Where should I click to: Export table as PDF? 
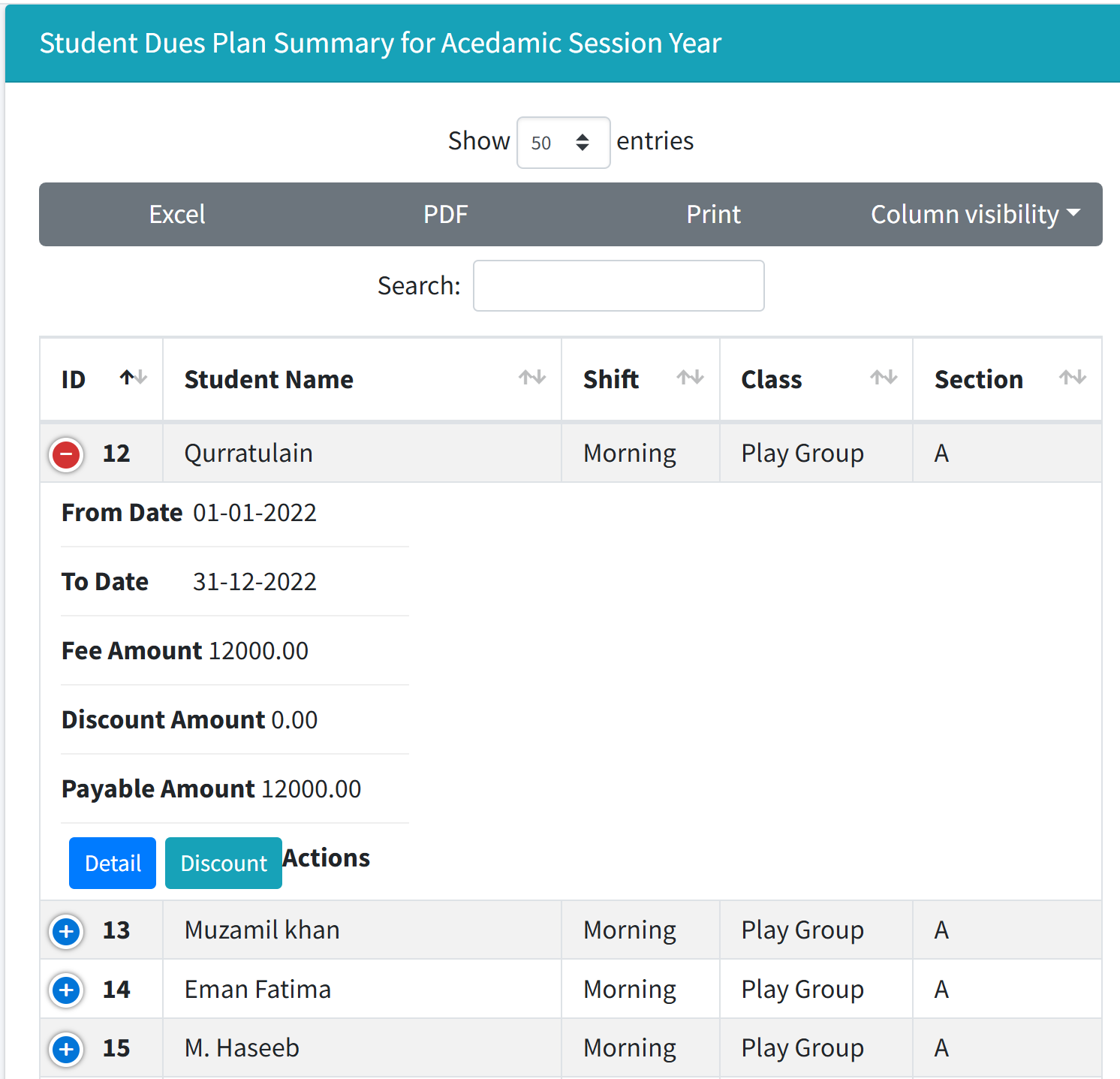(445, 215)
